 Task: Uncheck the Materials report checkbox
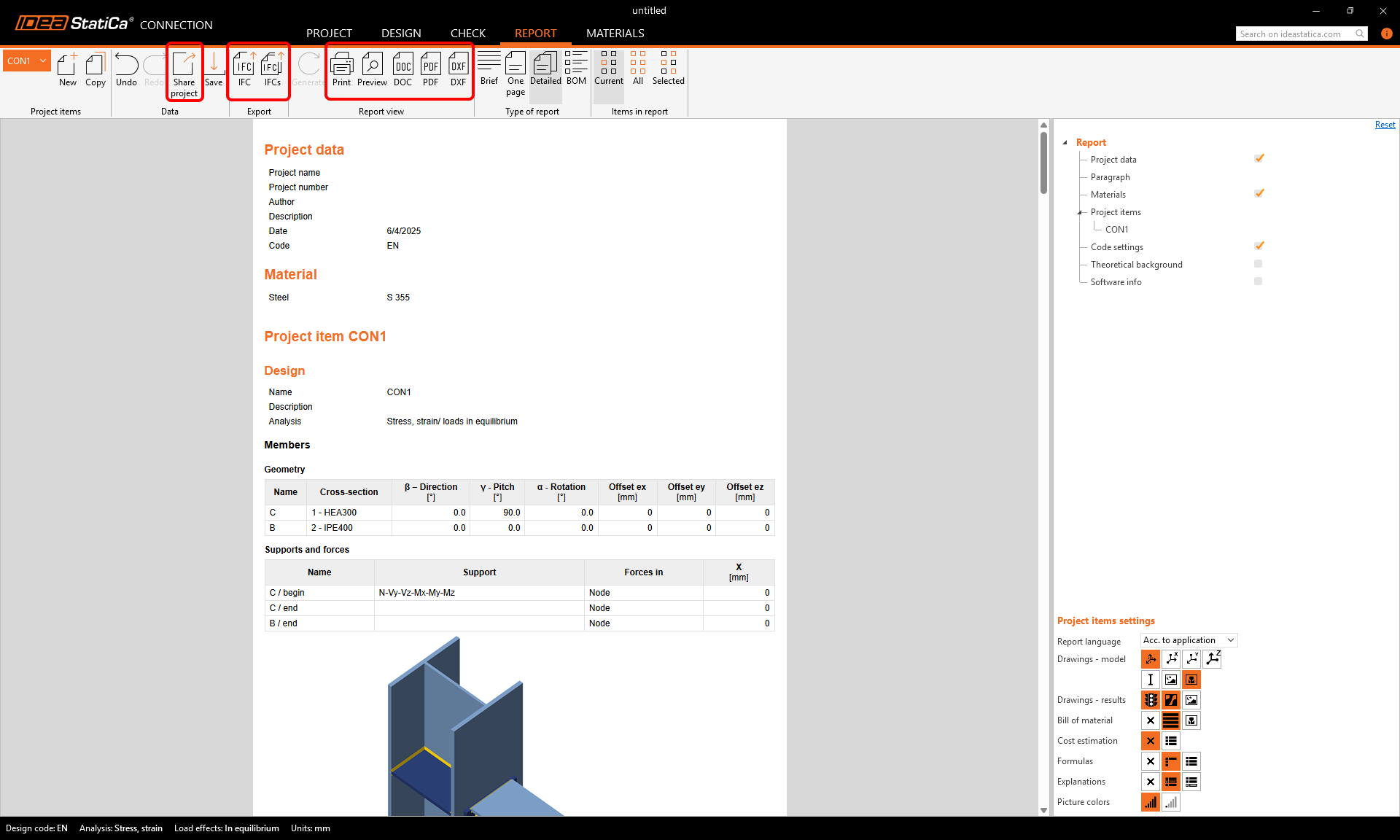1259,193
